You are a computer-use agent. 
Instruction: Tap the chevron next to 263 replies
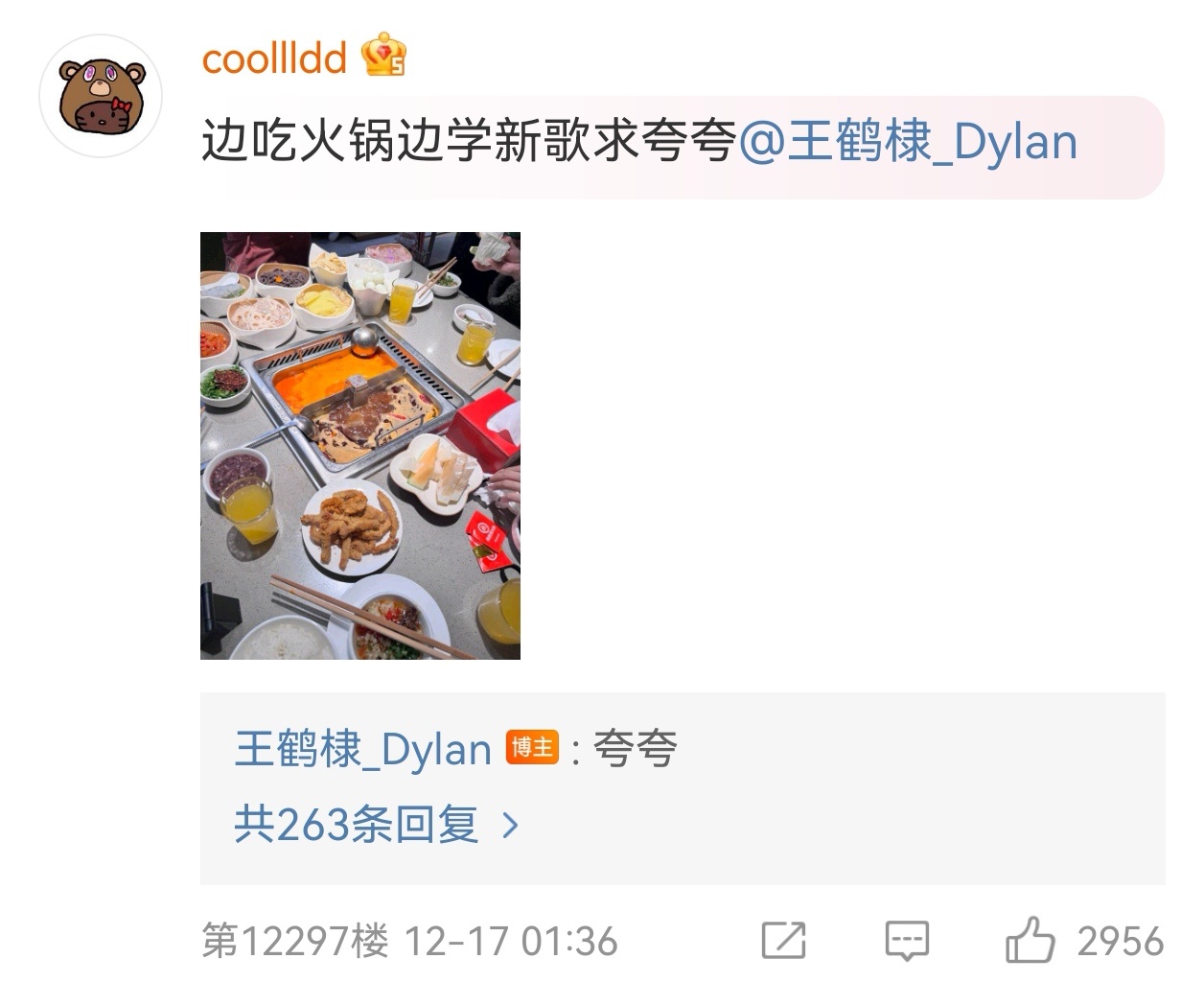510,825
